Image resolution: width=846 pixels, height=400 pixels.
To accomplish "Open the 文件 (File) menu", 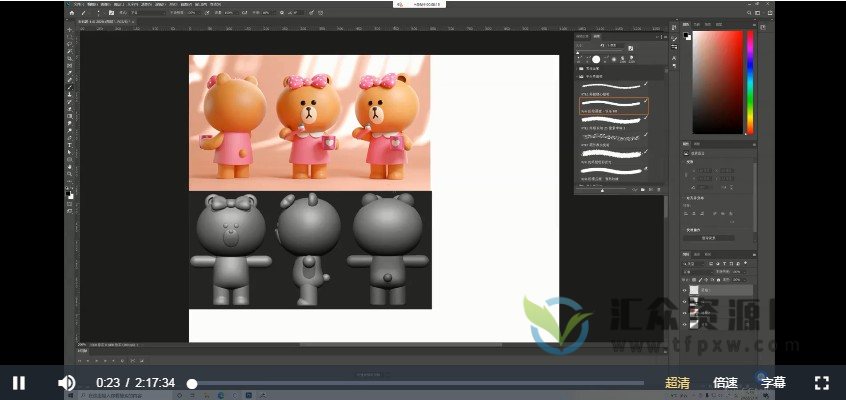I will (77, 4).
